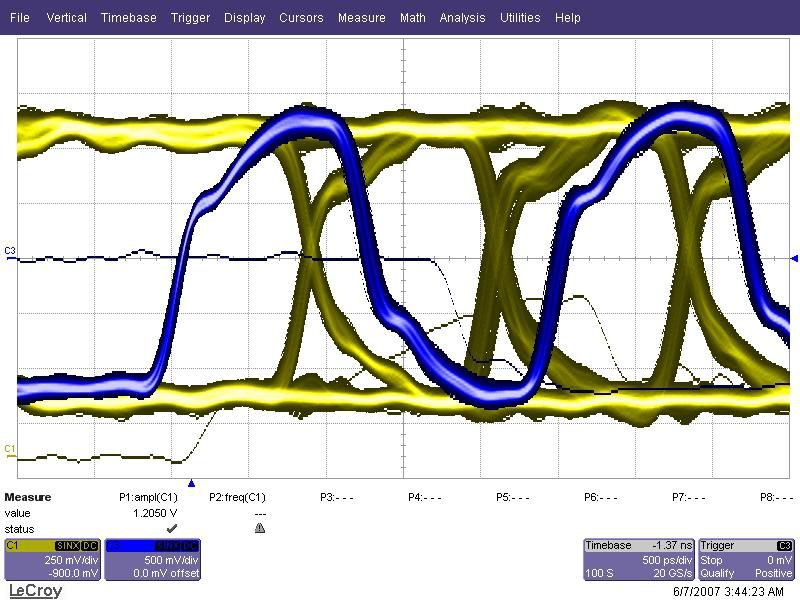Open the Cursors menu

pos(301,18)
